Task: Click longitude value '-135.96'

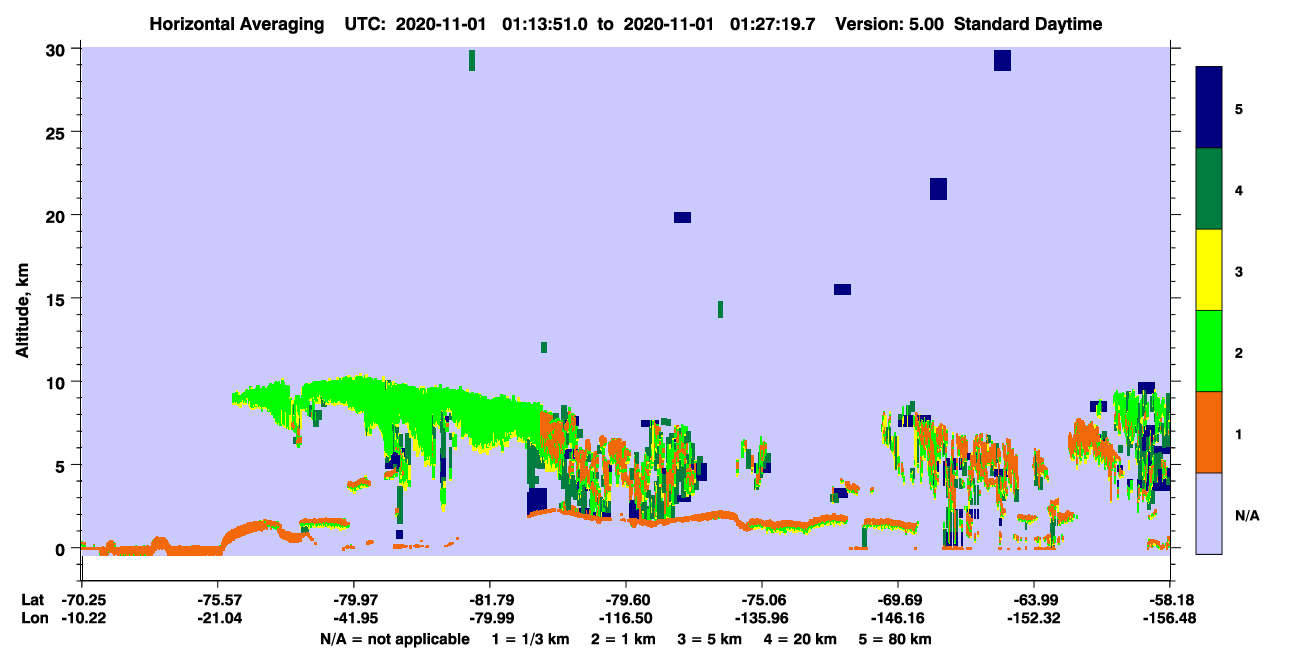Action: (x=761, y=618)
